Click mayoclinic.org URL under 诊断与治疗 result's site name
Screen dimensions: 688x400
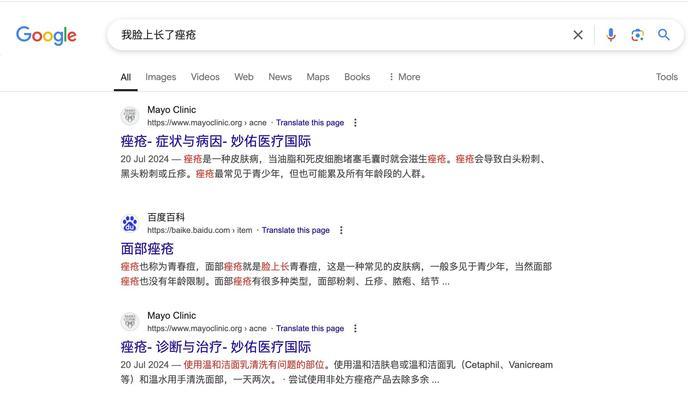pyautogui.click(x=207, y=329)
